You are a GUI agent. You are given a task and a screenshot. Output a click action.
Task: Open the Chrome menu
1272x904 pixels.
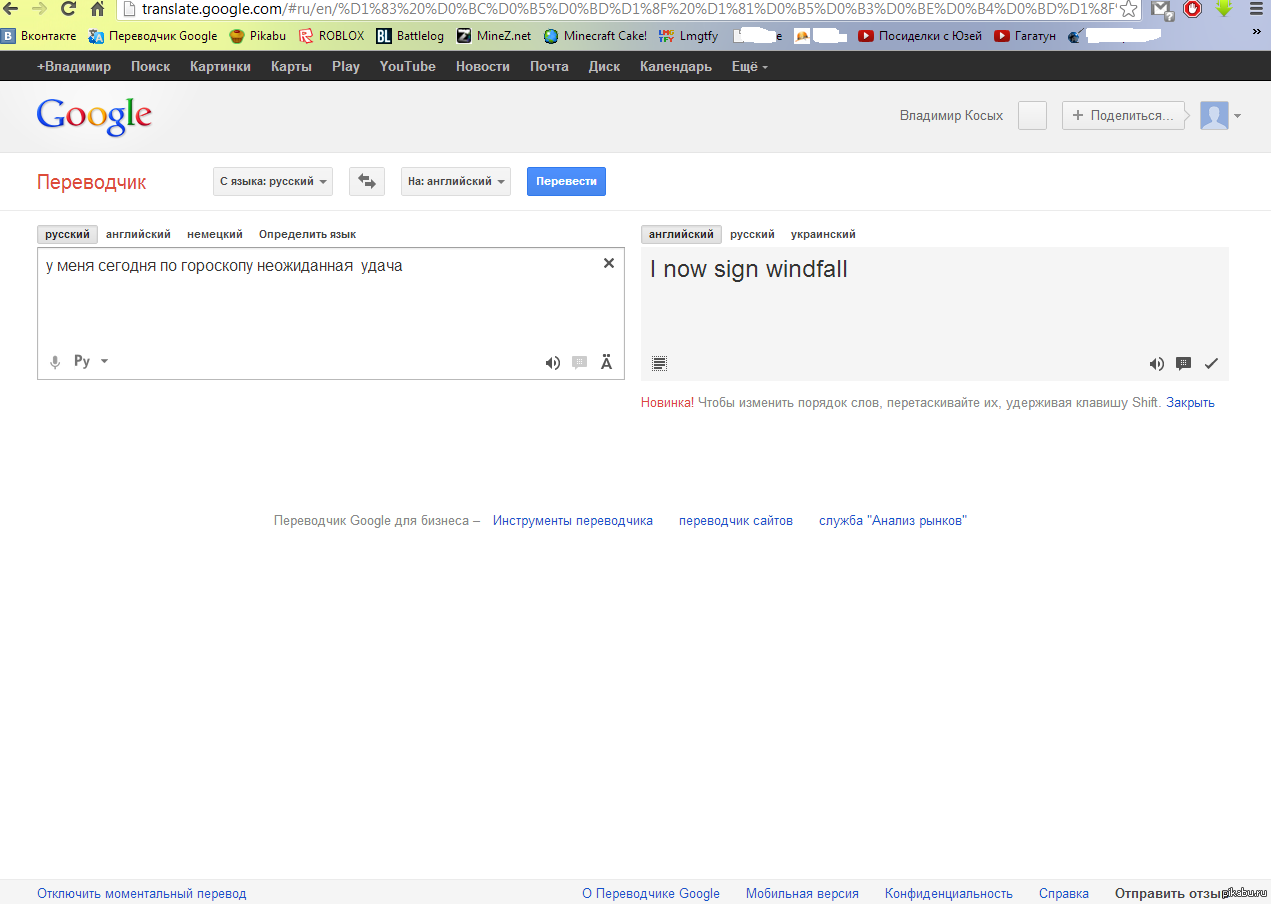(x=1256, y=9)
